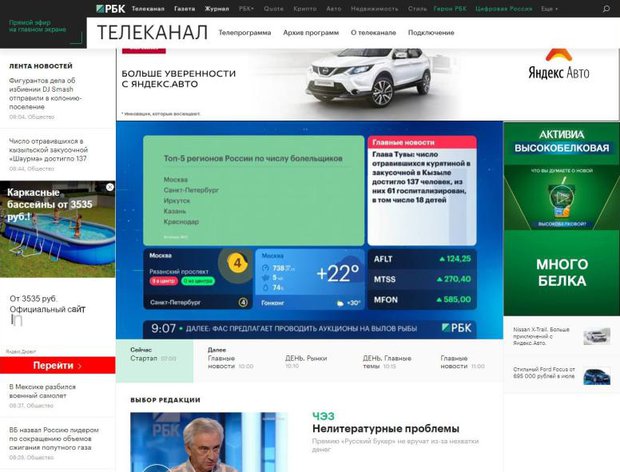Click the MTSS green up arrow
The width and height of the screenshot is (620, 472).
click(x=439, y=279)
